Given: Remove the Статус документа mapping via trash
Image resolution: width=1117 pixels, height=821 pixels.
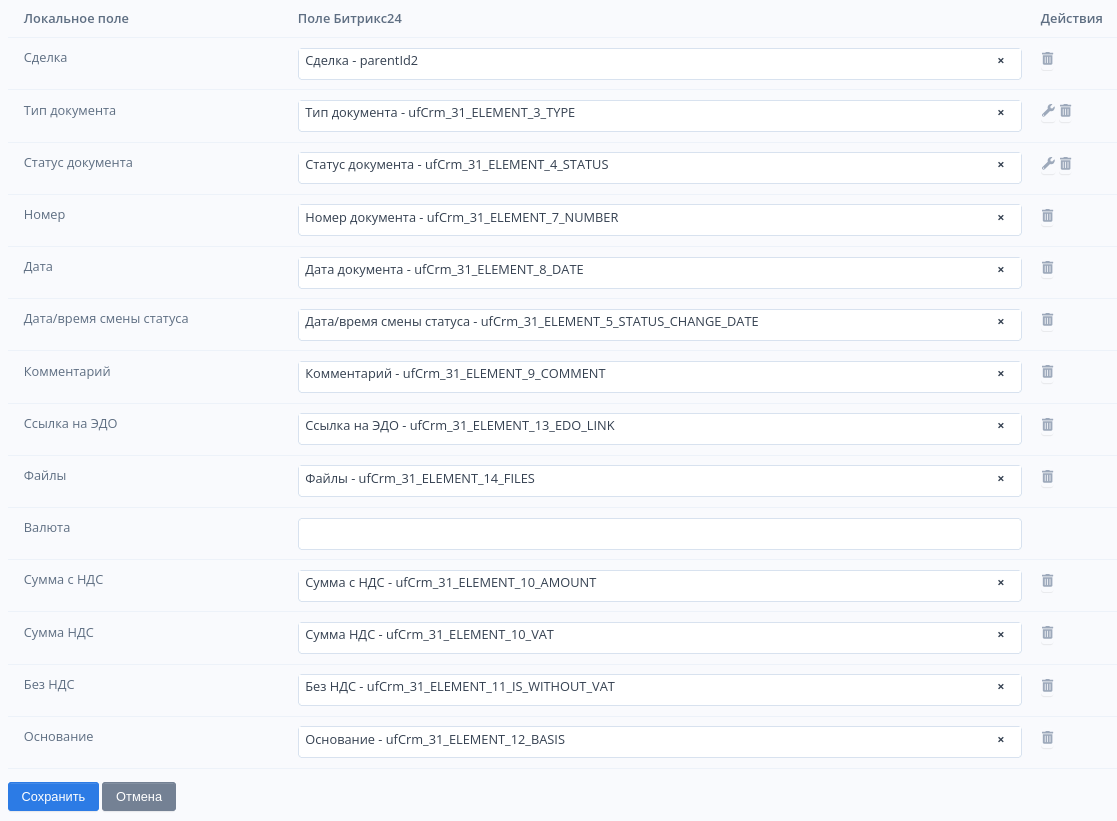Looking at the screenshot, I should (1066, 164).
